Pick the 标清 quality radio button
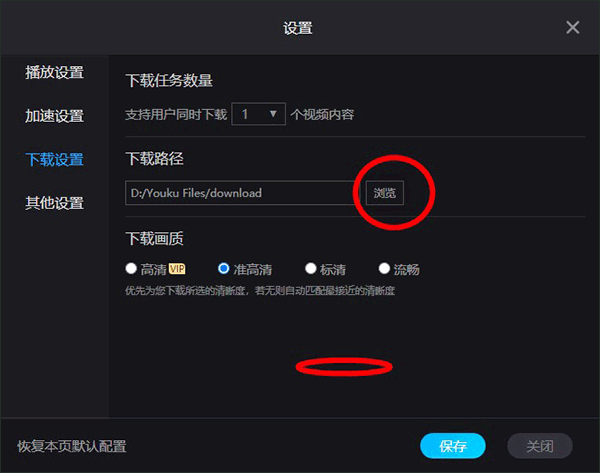Screen dimensions: 600x473 click(x=311, y=268)
